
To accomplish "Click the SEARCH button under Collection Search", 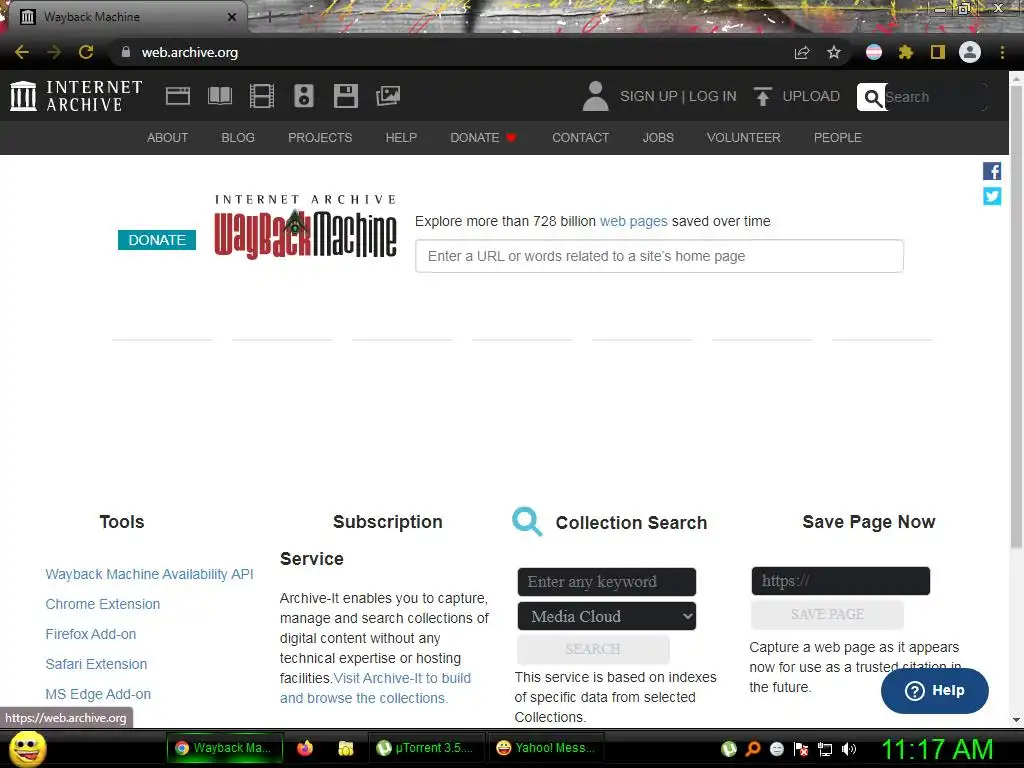I will [593, 649].
